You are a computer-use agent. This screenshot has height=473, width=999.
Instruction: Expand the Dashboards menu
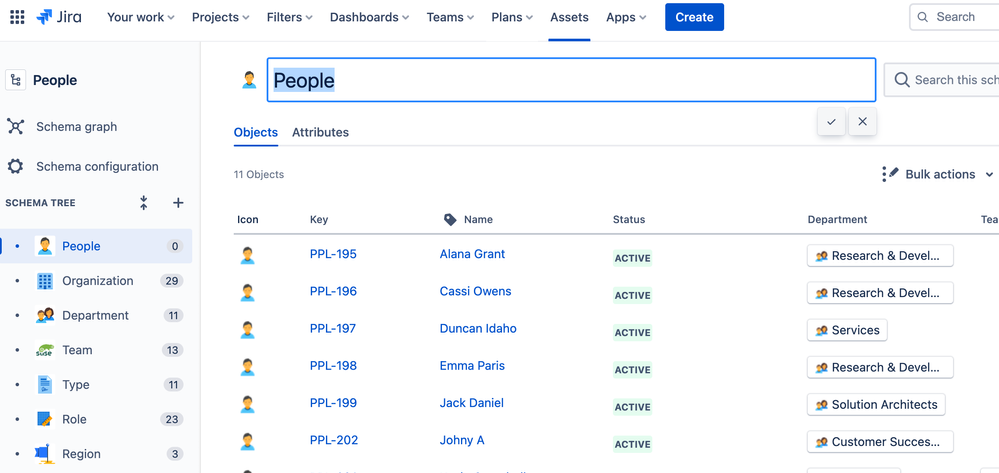point(370,17)
